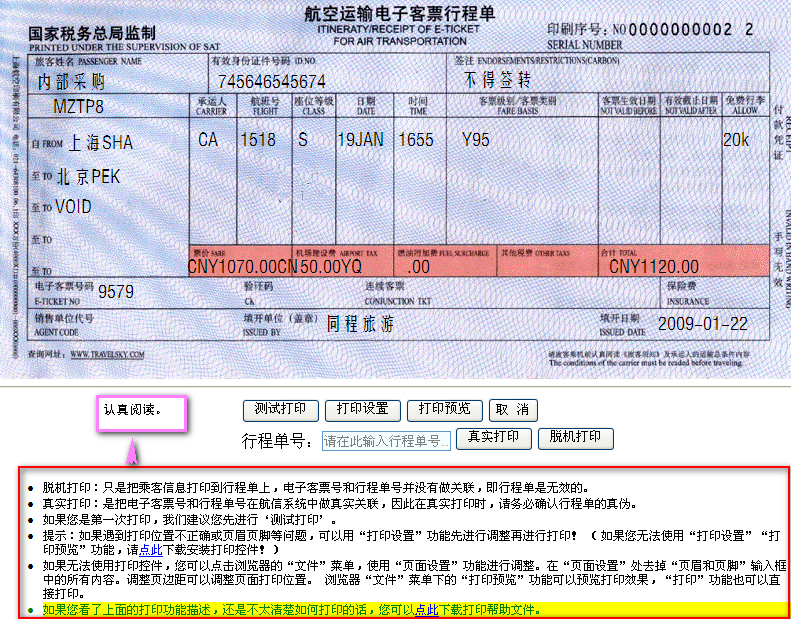791x619 pixels.
Task: Click airport tax 50.00YQ
Action: pos(331,266)
